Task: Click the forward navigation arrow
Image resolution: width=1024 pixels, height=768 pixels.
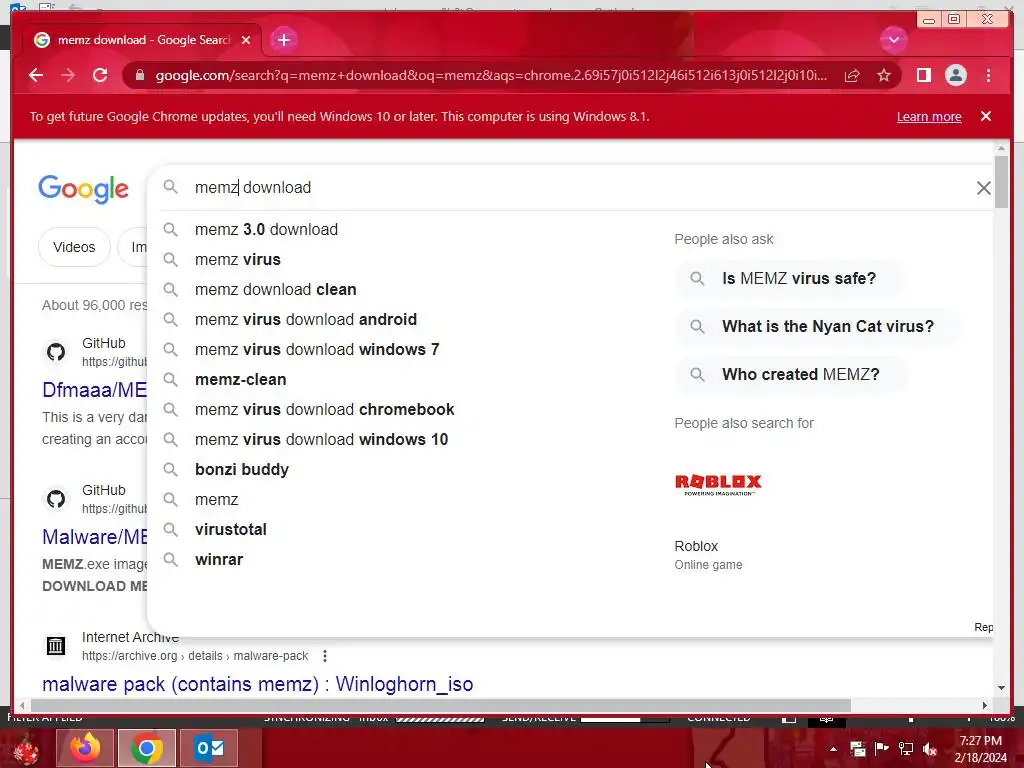Action: pyautogui.click(x=68, y=75)
